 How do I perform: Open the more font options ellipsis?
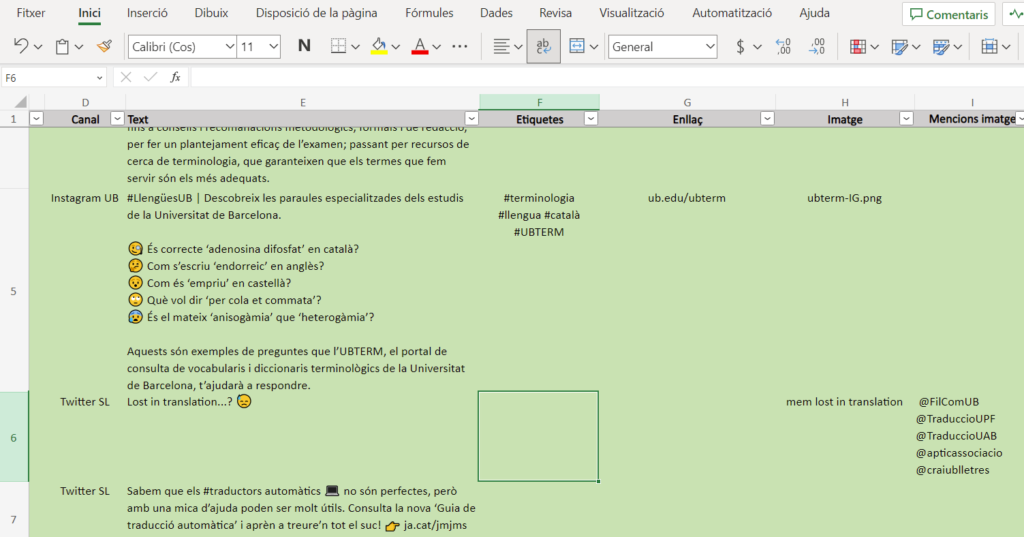coord(460,47)
